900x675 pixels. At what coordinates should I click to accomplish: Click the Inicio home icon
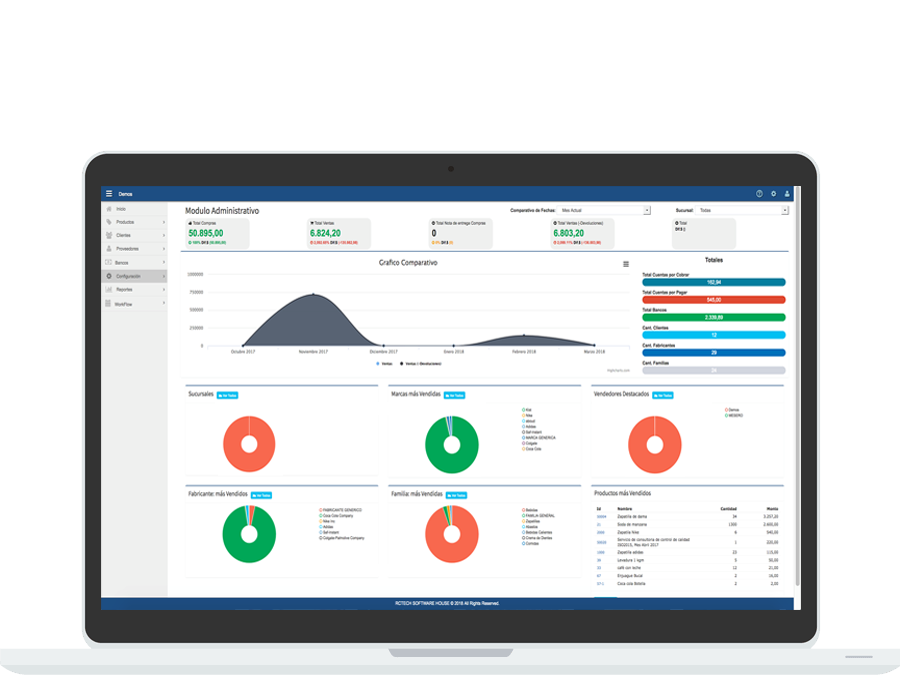point(108,208)
